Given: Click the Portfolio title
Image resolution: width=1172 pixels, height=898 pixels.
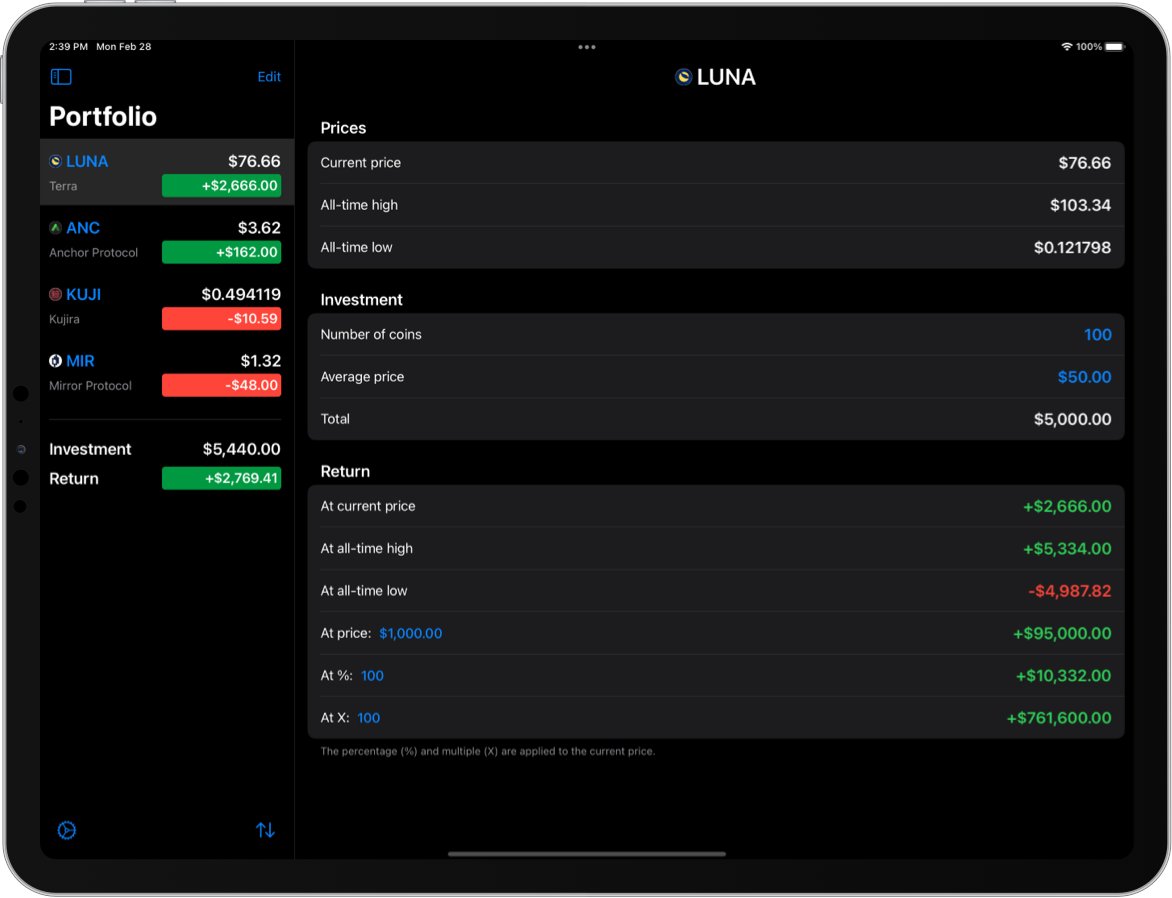Looking at the screenshot, I should tap(103, 117).
